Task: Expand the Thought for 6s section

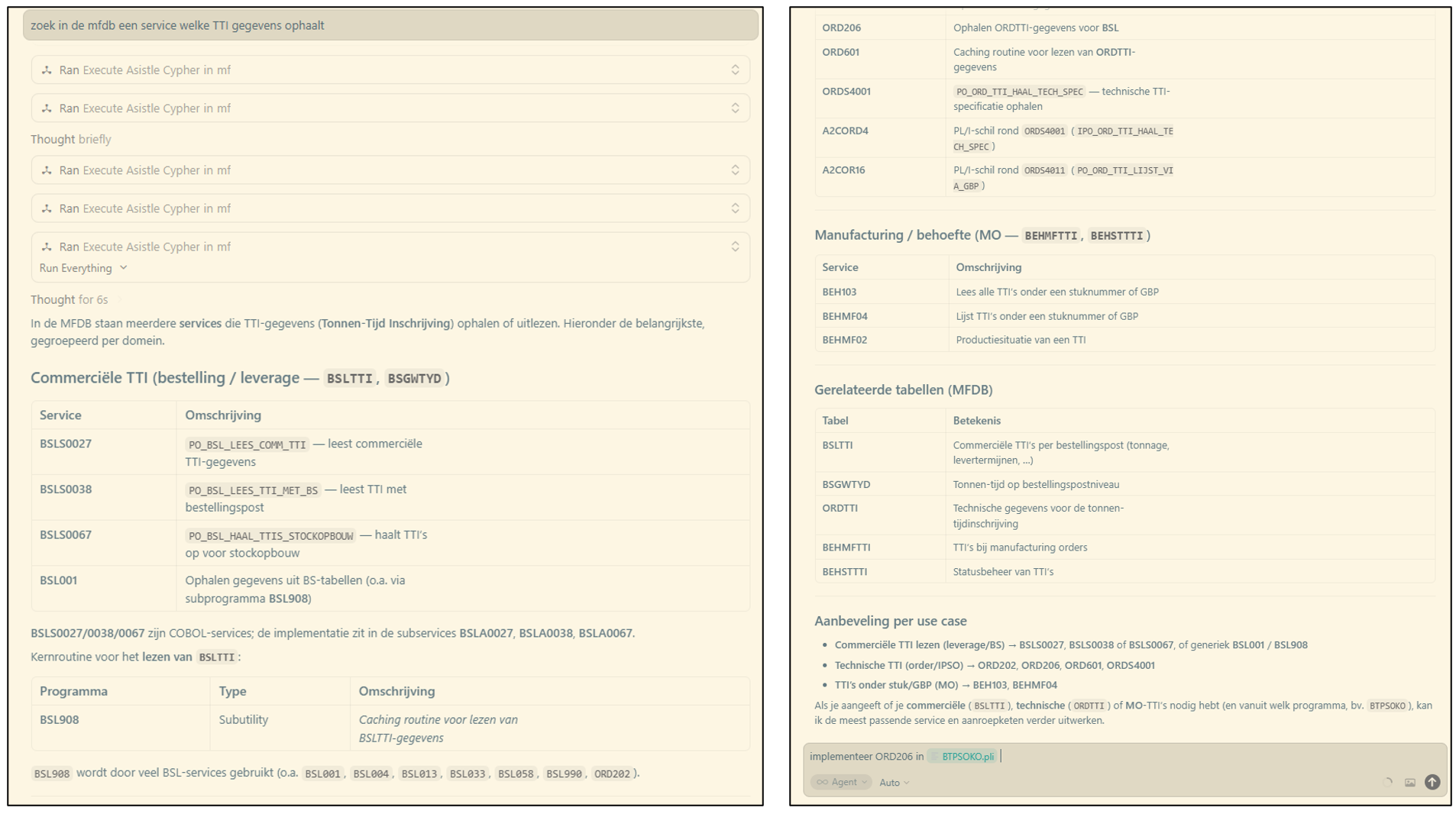Action: point(70,299)
